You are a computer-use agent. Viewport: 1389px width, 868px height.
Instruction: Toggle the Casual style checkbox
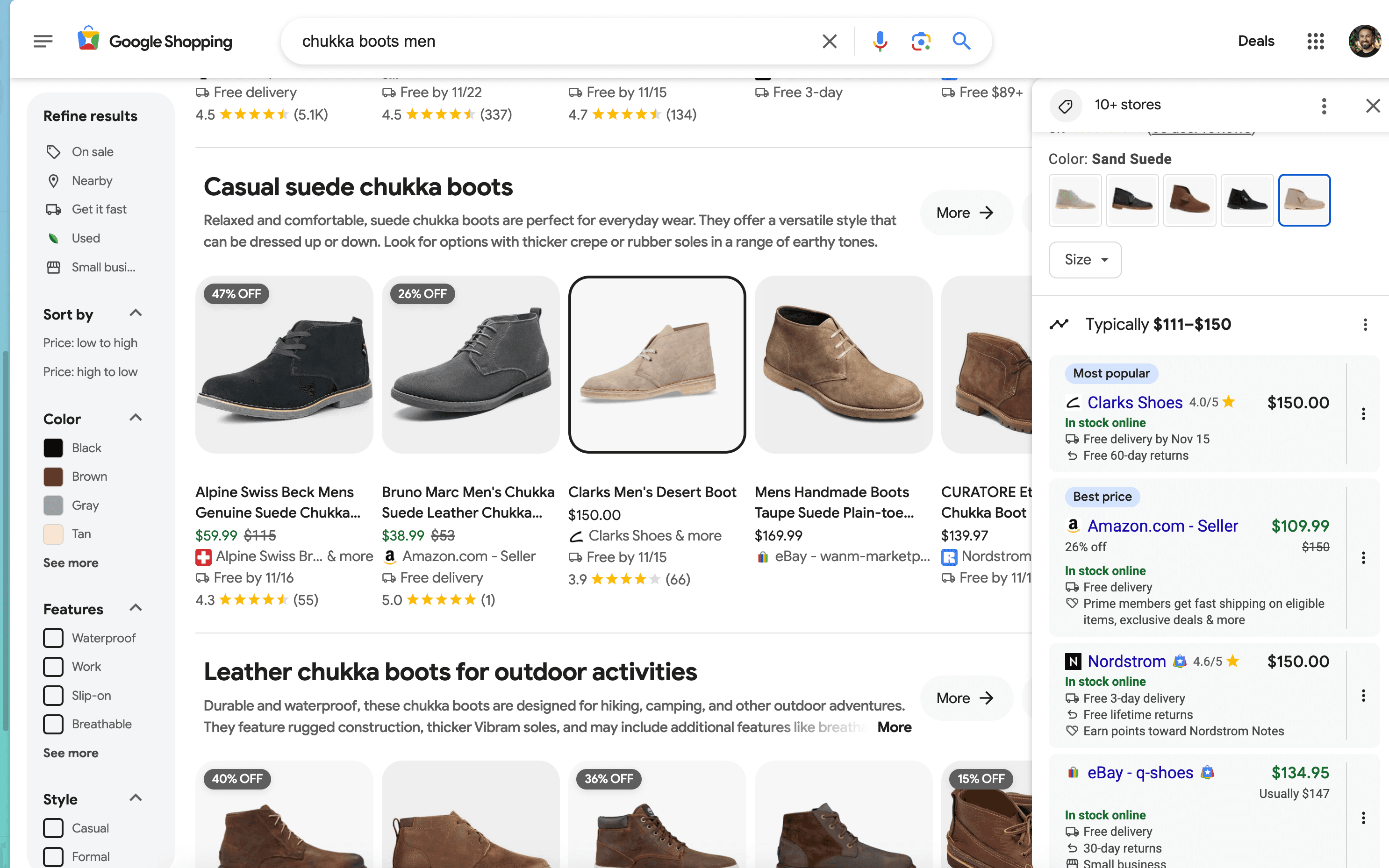click(53, 828)
